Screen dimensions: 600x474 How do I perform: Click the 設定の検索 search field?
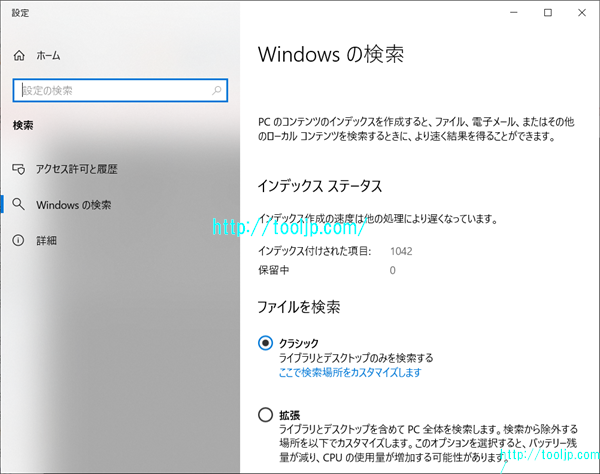point(120,91)
